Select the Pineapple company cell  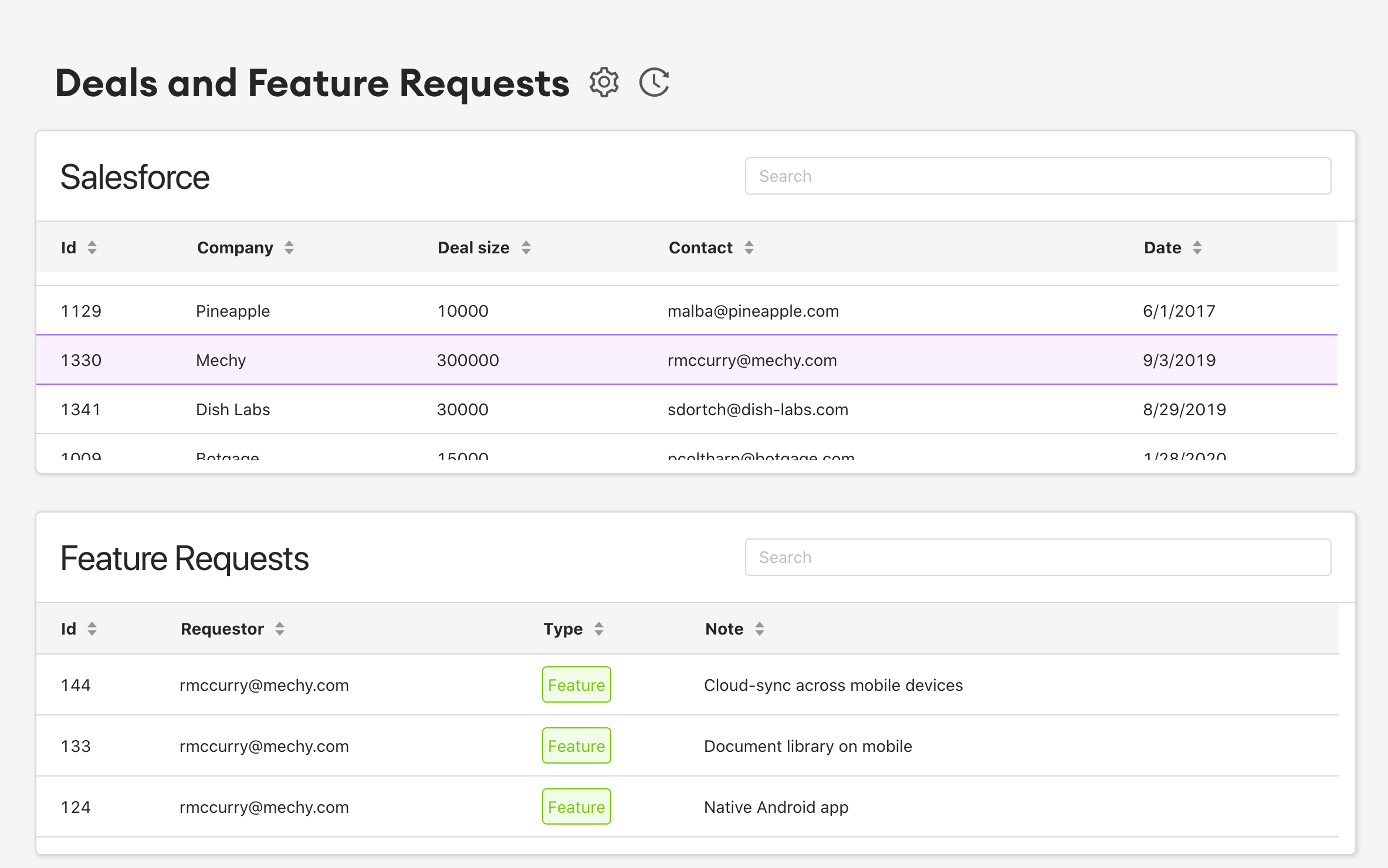click(233, 311)
